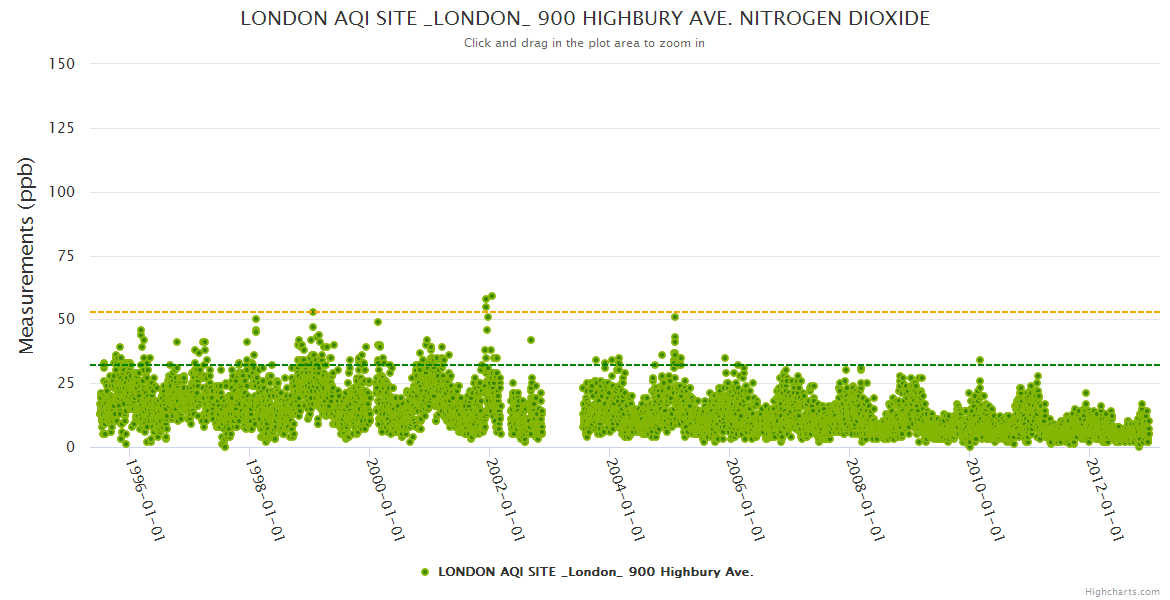Click the orange dashed threshold line
This screenshot has height=600, width=1170.
point(800,312)
